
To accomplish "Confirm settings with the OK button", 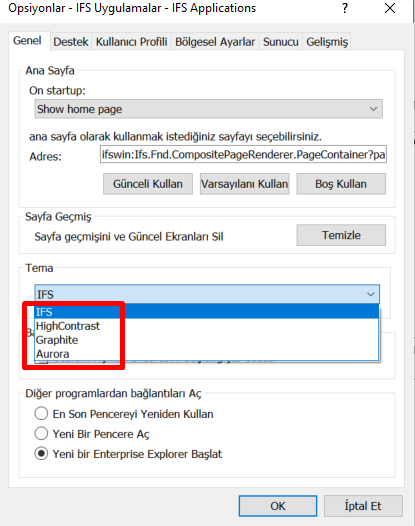I will click(x=278, y=506).
